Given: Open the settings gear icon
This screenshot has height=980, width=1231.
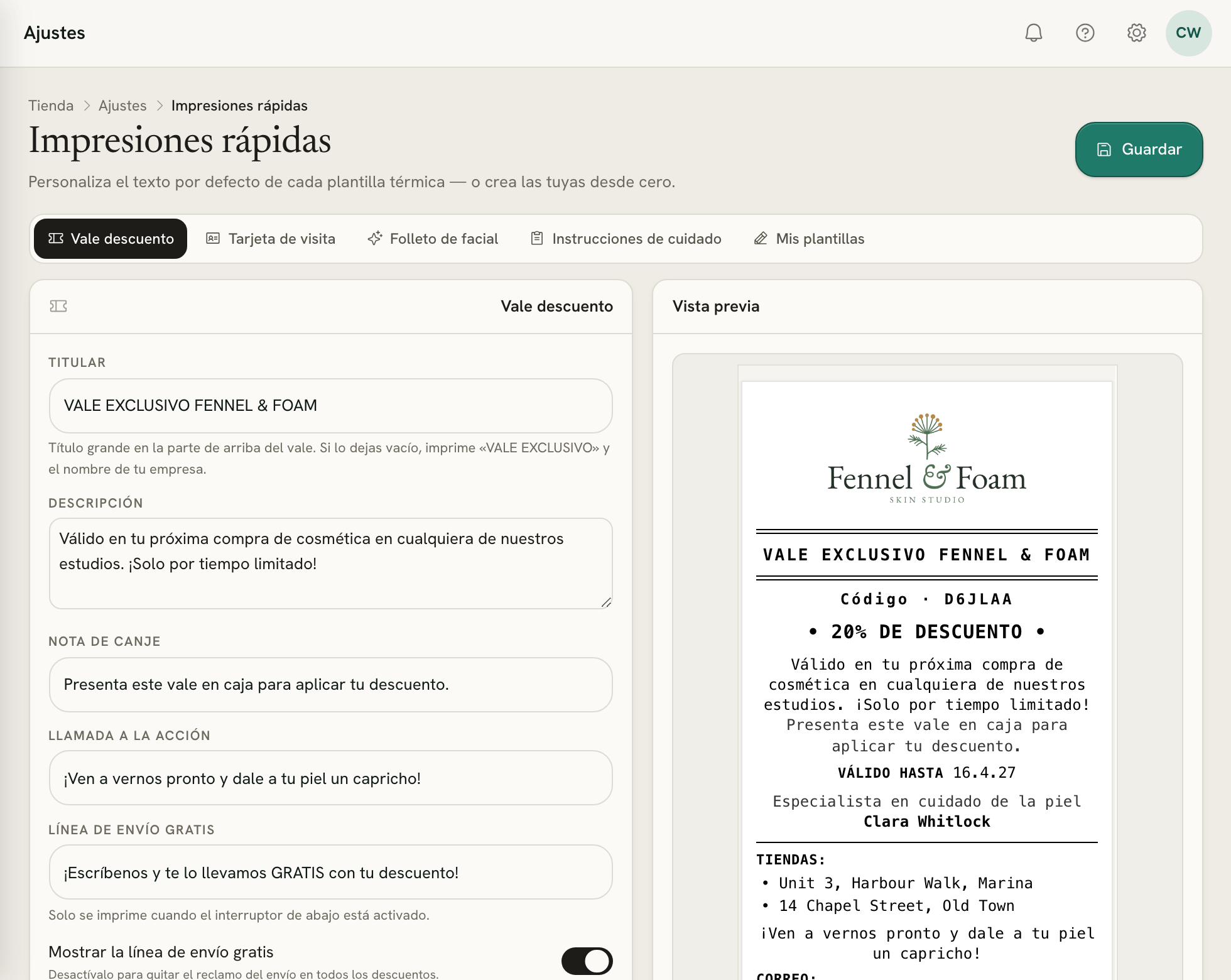Looking at the screenshot, I should 1137,33.
